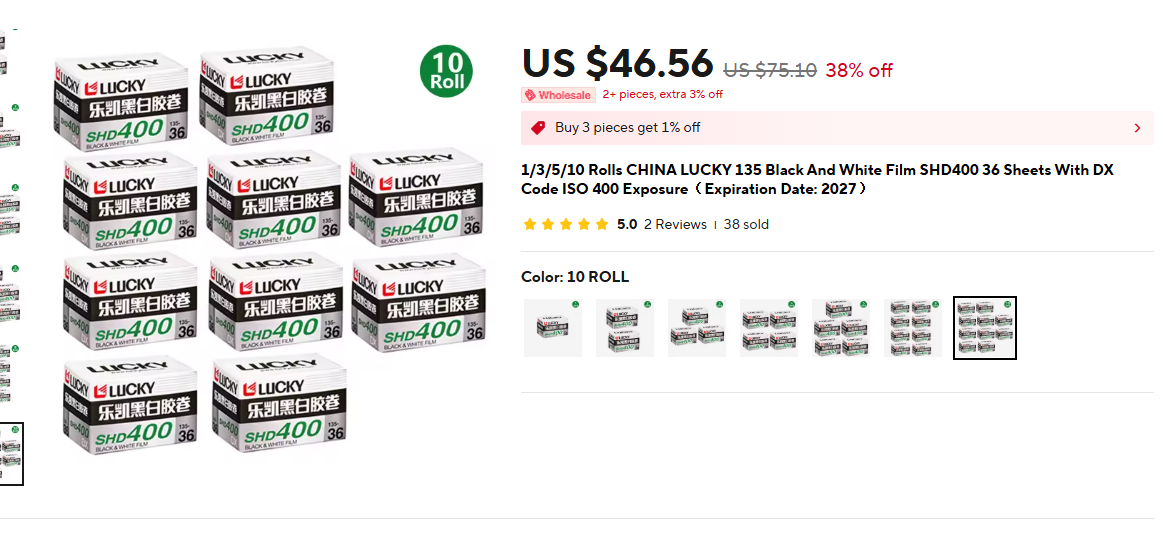This screenshot has height=558, width=1164.
Task: Expand the Buy 3 pieces offer arrow
Action: (x=1137, y=128)
